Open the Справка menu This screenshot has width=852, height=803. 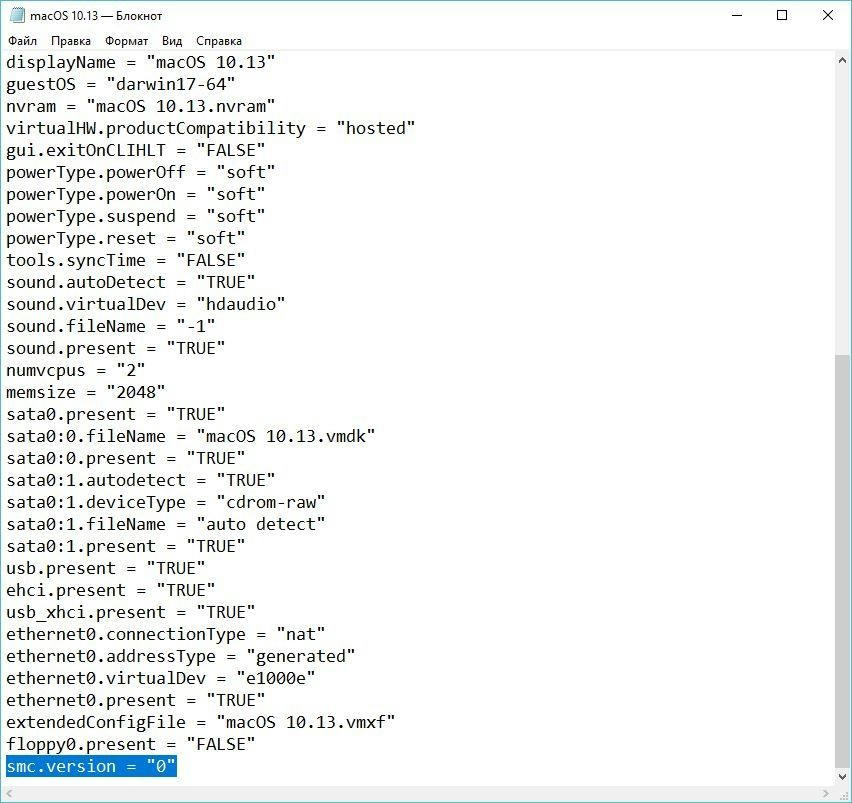click(x=219, y=41)
